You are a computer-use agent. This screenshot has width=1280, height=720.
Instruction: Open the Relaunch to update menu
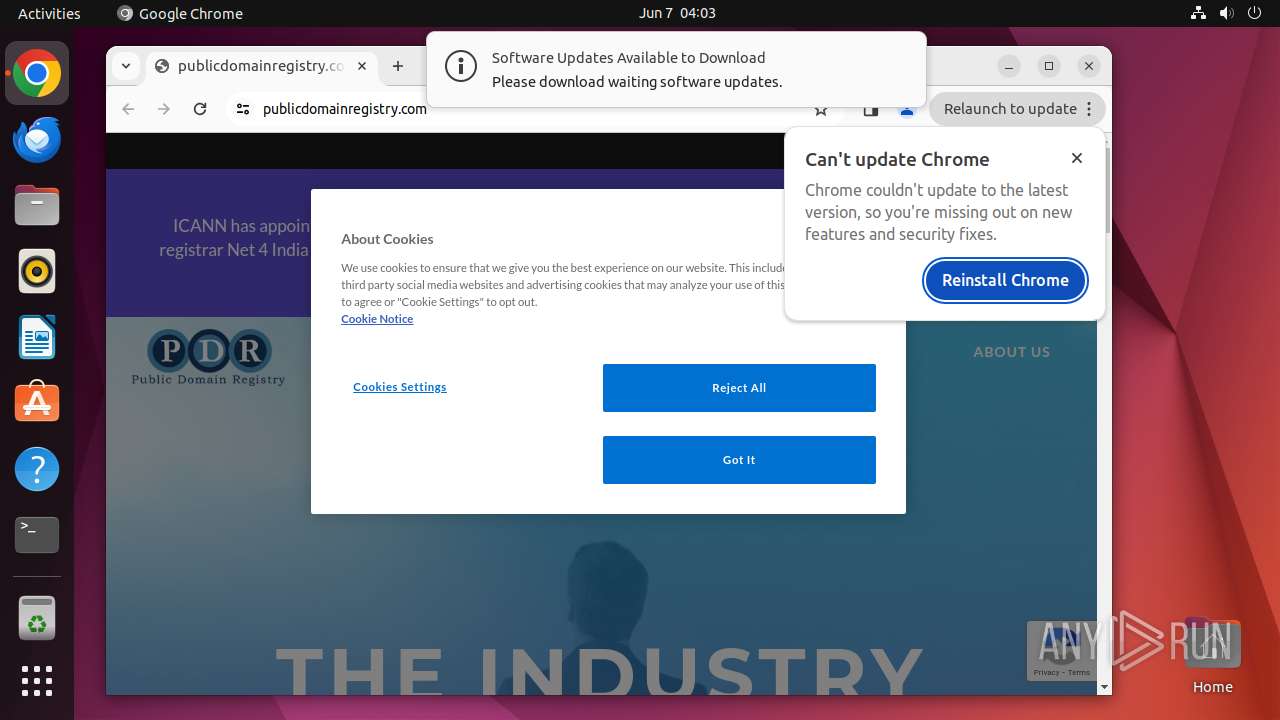click(x=1017, y=109)
